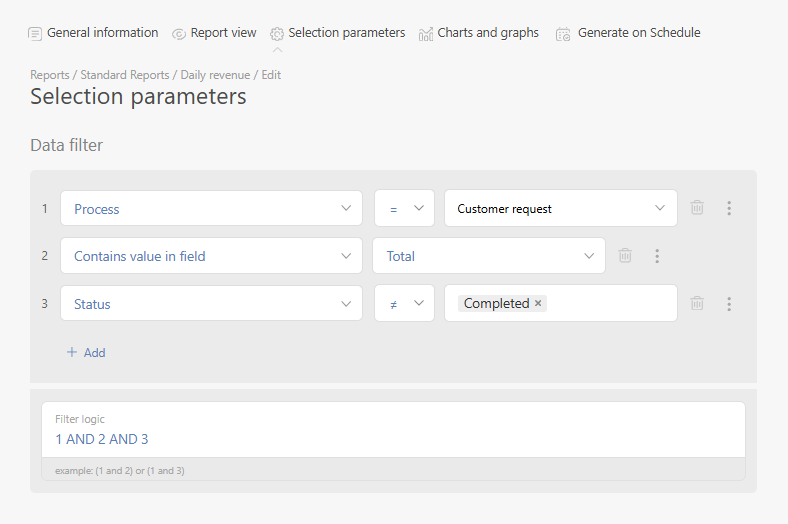Open the Generate on Schedule tab
The width and height of the screenshot is (788, 524).
[629, 33]
